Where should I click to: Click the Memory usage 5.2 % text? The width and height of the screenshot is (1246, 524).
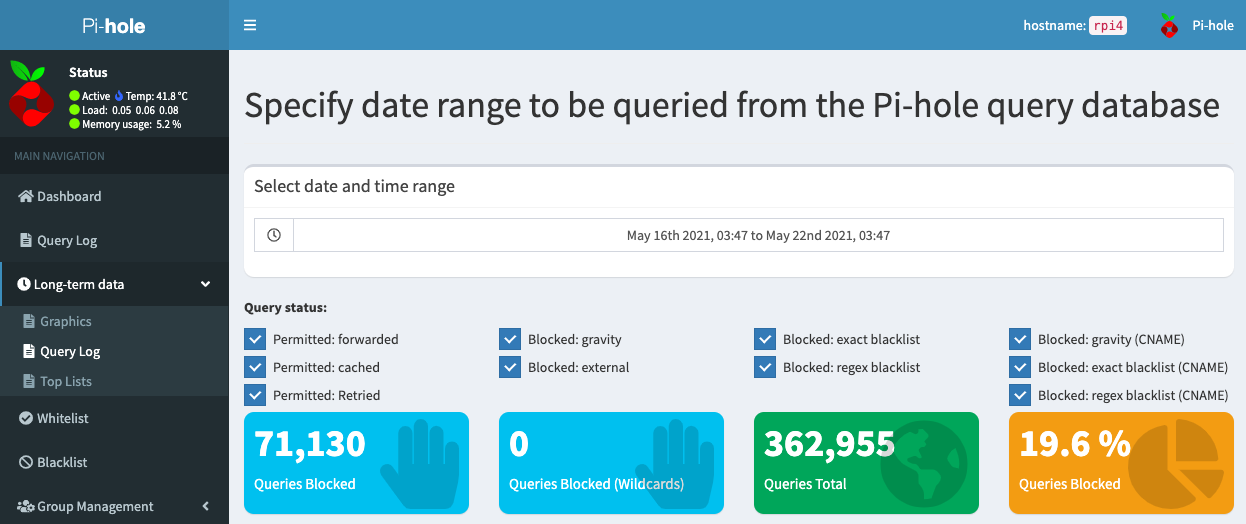tap(132, 124)
